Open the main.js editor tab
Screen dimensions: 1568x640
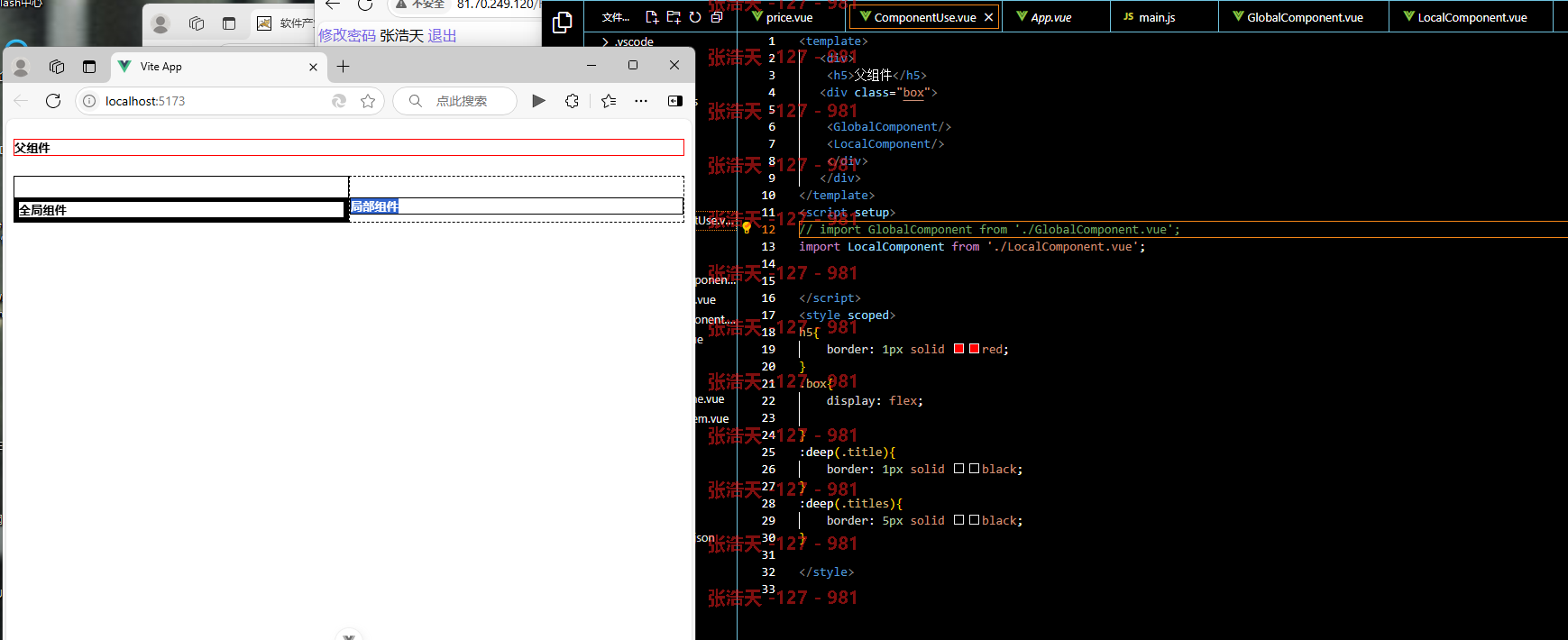(1157, 17)
